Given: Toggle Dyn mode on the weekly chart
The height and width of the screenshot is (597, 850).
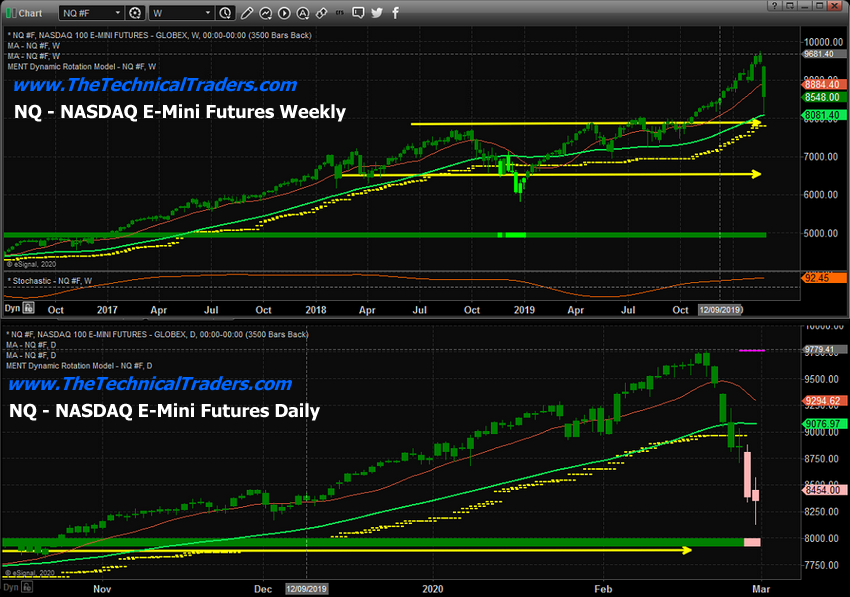Looking at the screenshot, I should [x=12, y=311].
